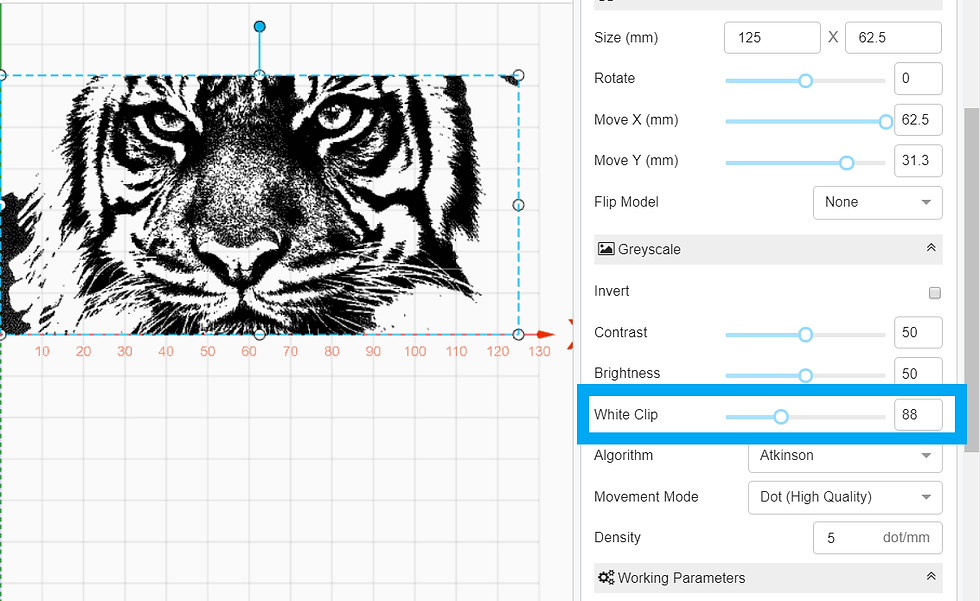Click the Brightness value field
This screenshot has width=980, height=601.
pos(918,372)
